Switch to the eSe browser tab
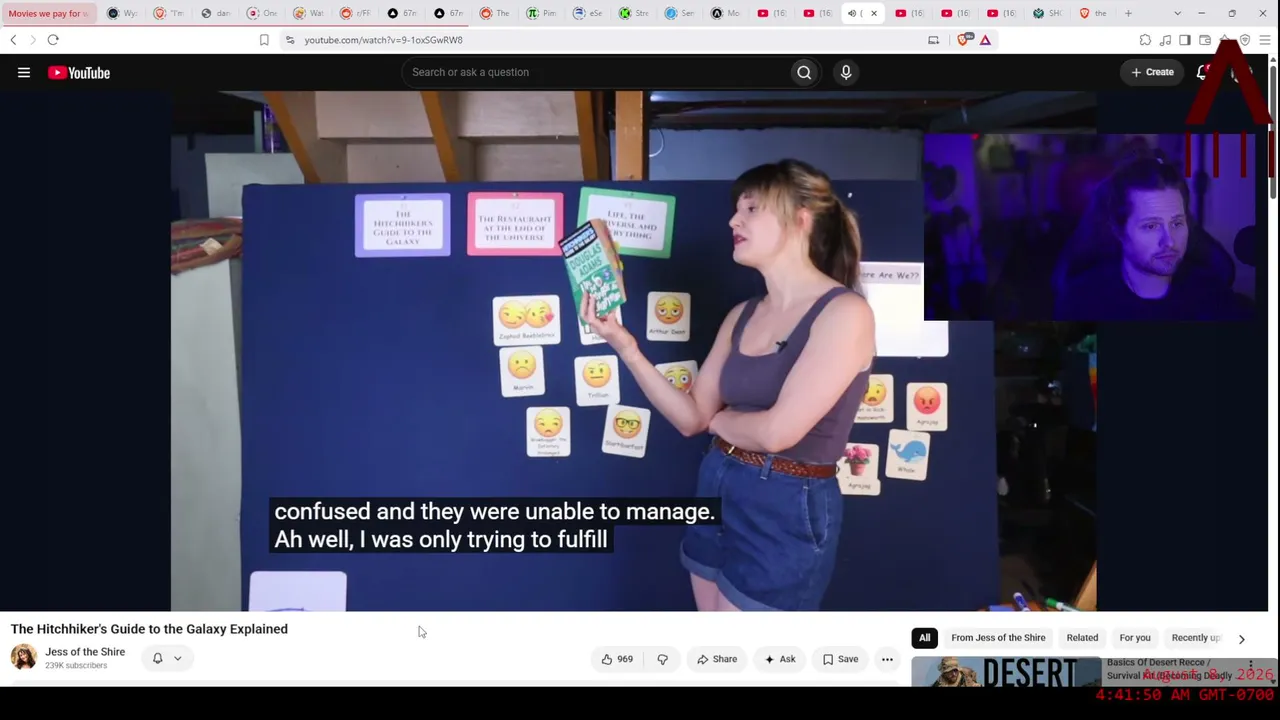The image size is (1280, 720). click(x=586, y=13)
